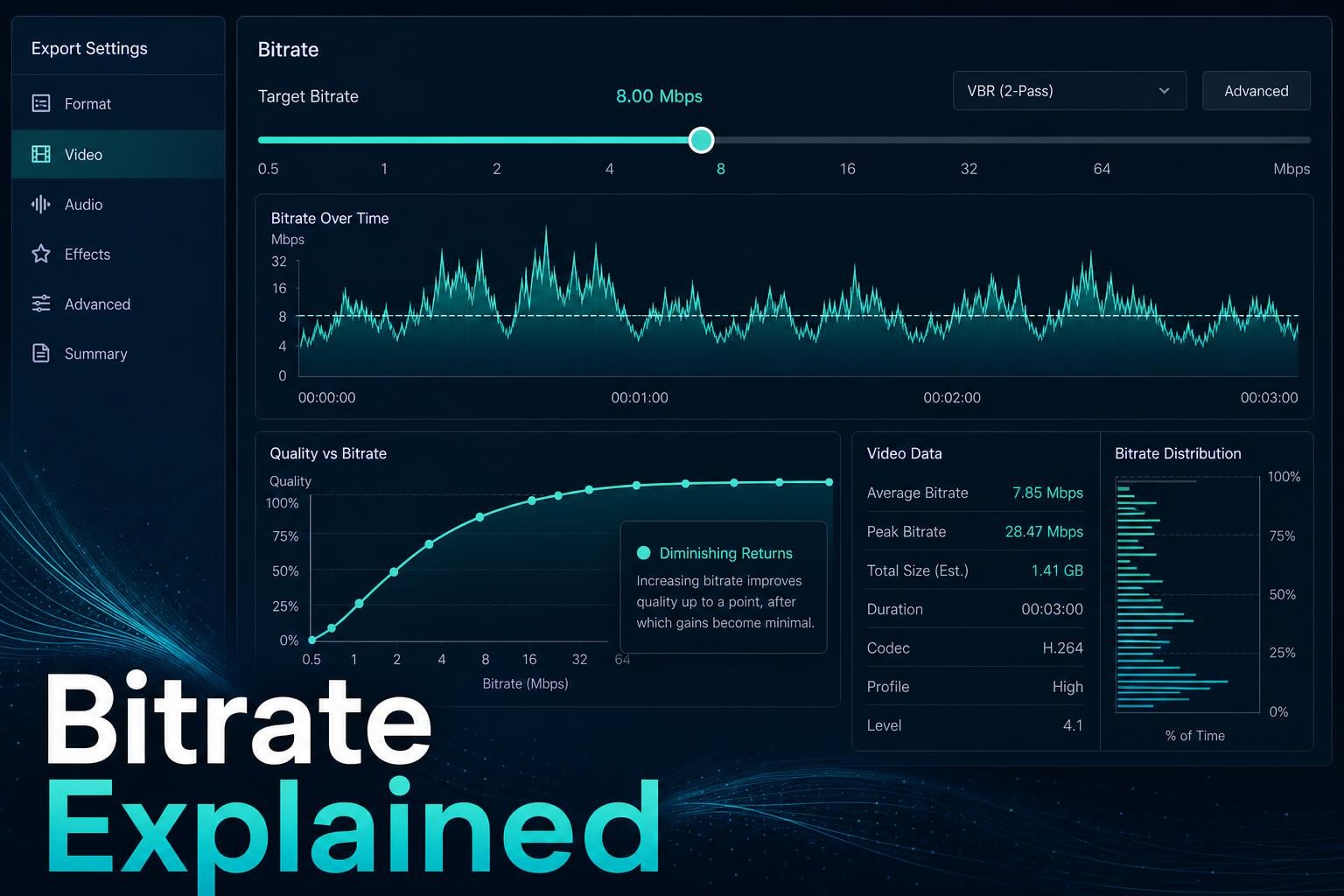Viewport: 1344px width, 896px height.
Task: Click the Effects star icon
Action: (41, 254)
